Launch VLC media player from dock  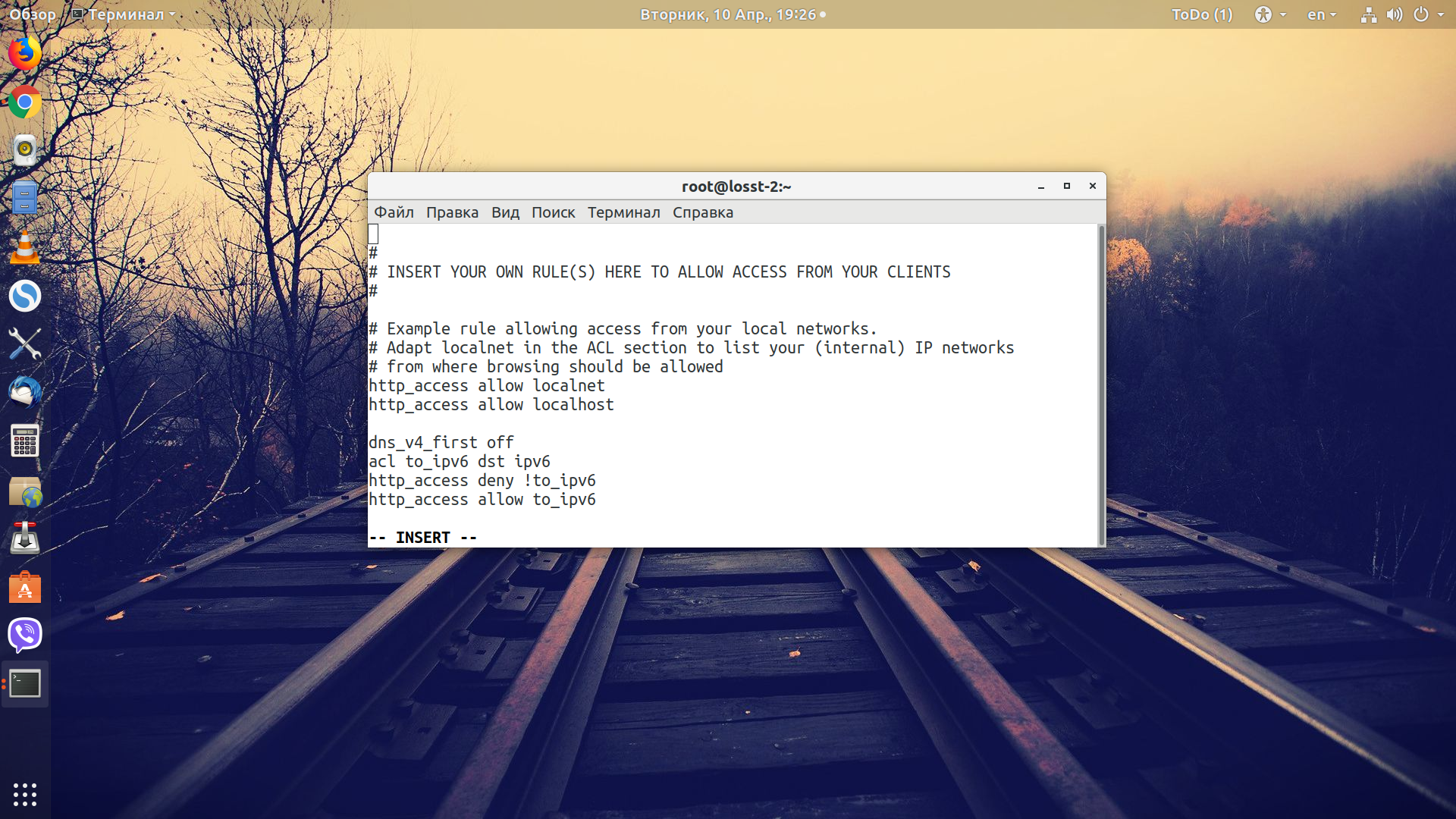25,247
